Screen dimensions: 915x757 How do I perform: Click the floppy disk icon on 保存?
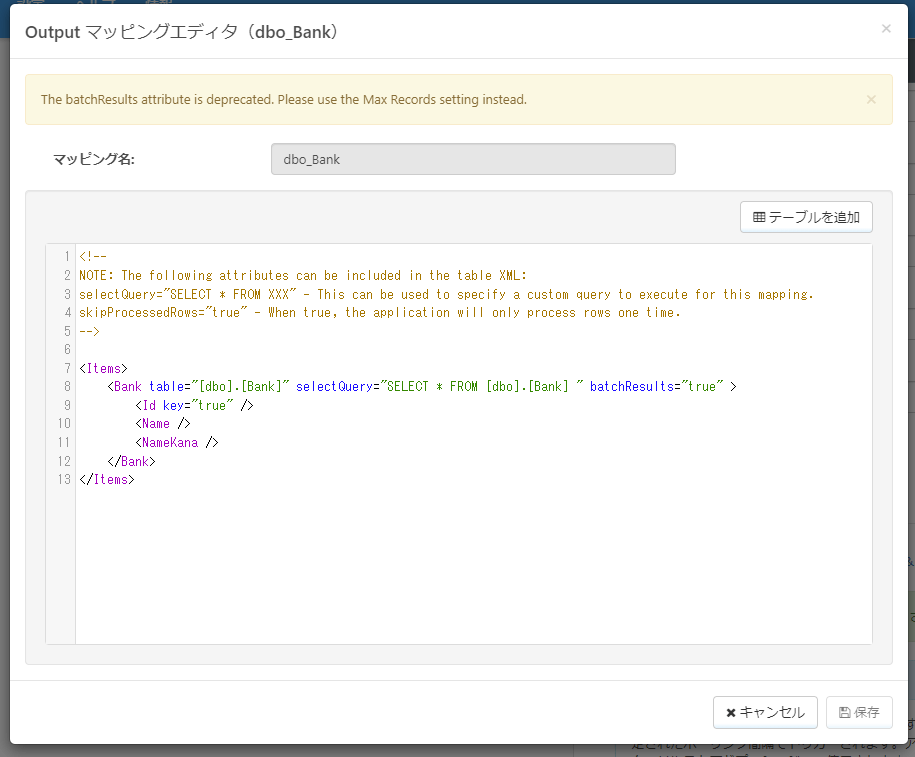(x=844, y=713)
